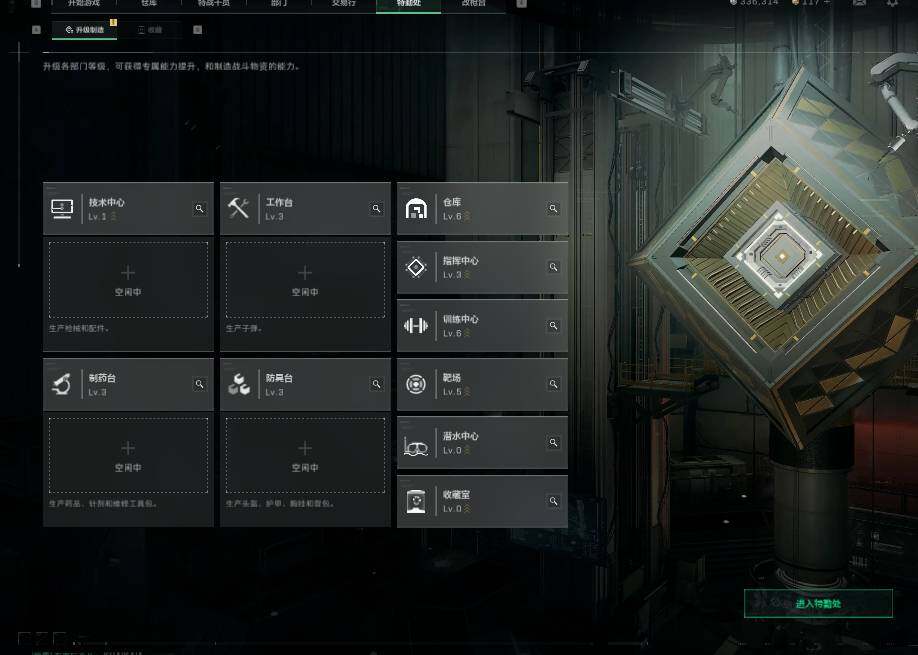Screen dimensions: 918x655
Task: Click the 防具台 stacked cubes icon
Action: pyautogui.click(x=239, y=384)
